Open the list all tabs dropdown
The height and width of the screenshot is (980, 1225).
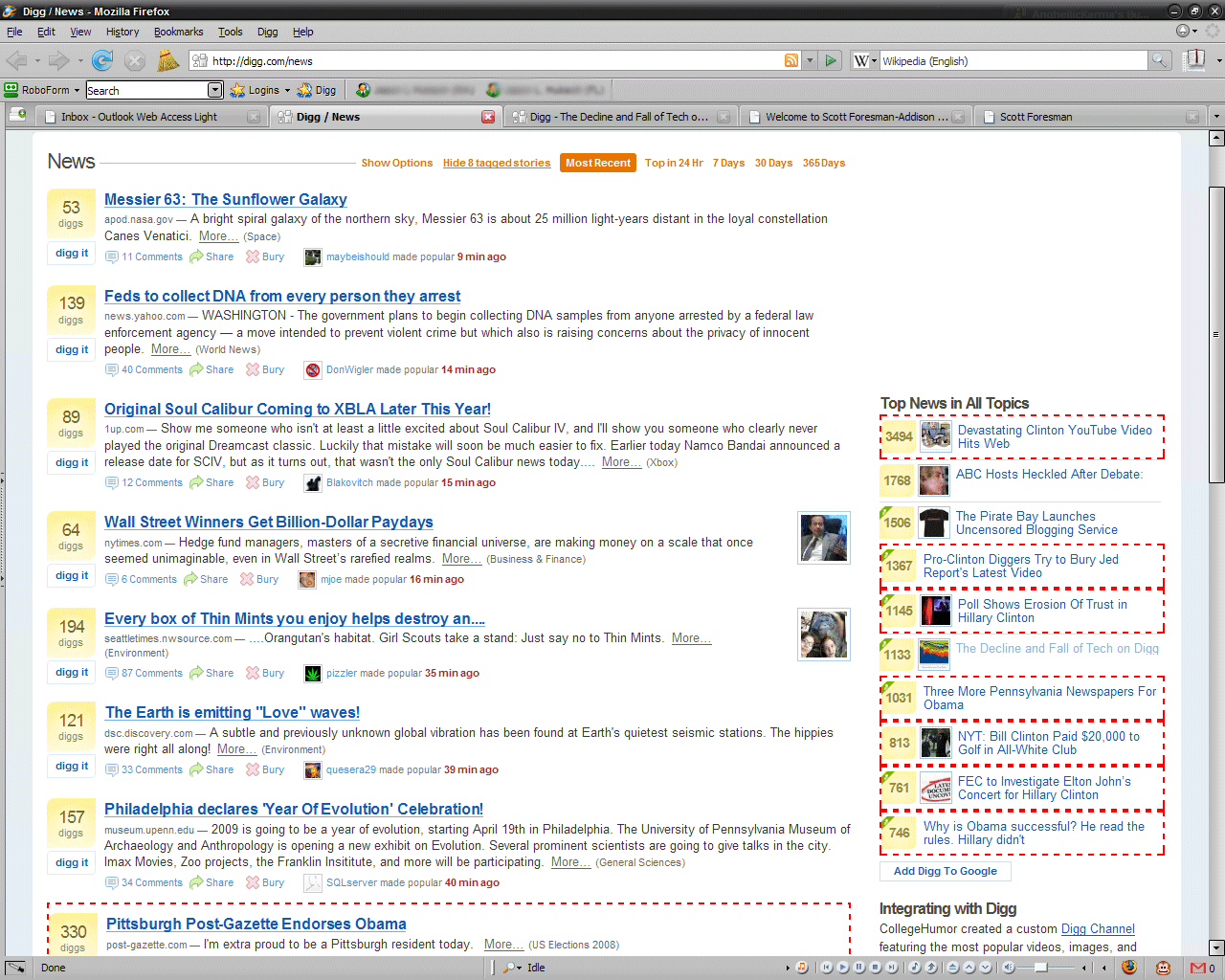(1215, 117)
